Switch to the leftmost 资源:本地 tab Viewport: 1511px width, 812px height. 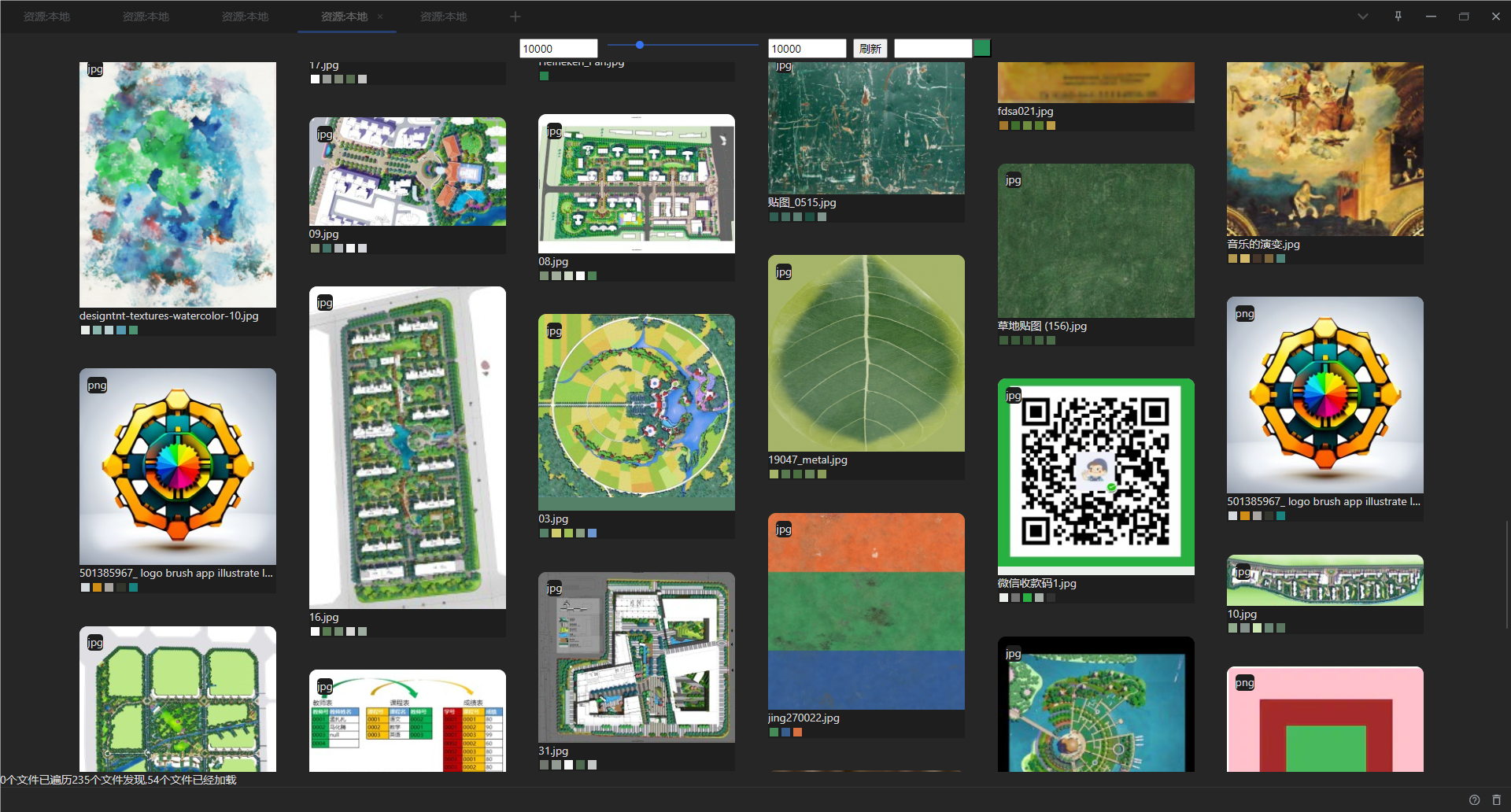46,17
